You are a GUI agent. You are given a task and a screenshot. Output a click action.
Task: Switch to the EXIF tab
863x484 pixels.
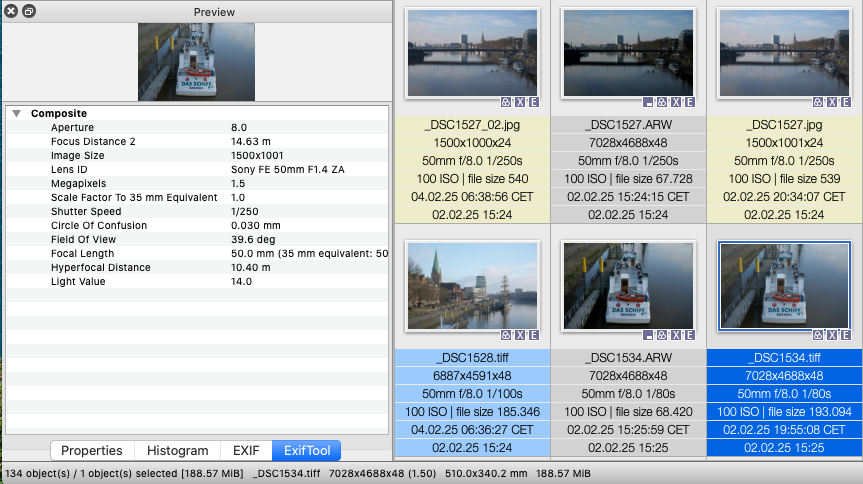(246, 451)
